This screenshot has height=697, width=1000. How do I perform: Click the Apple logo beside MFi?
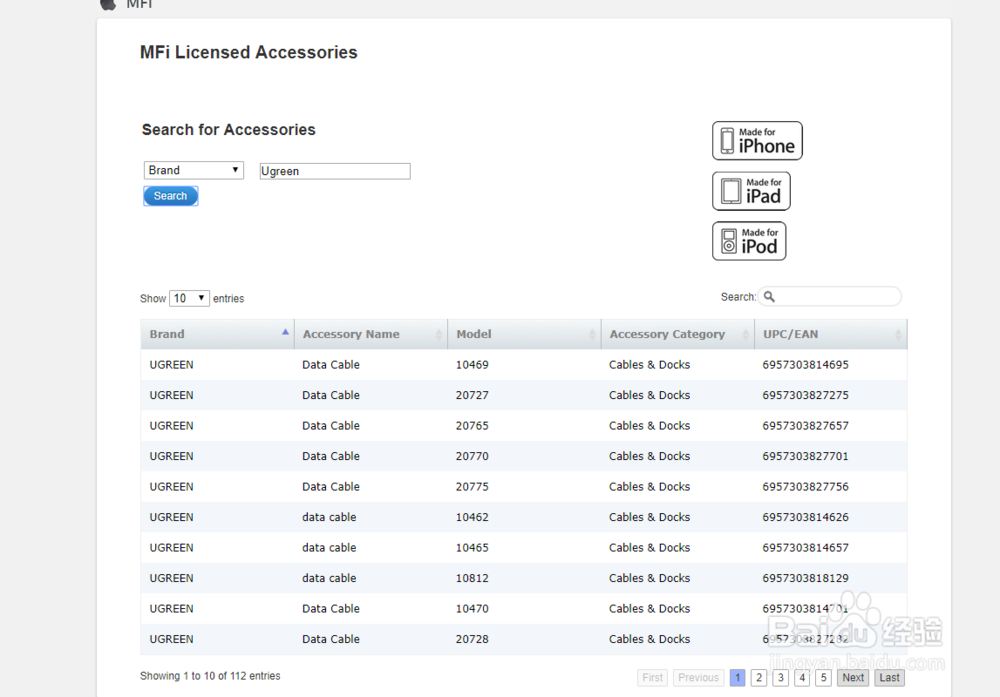108,4
